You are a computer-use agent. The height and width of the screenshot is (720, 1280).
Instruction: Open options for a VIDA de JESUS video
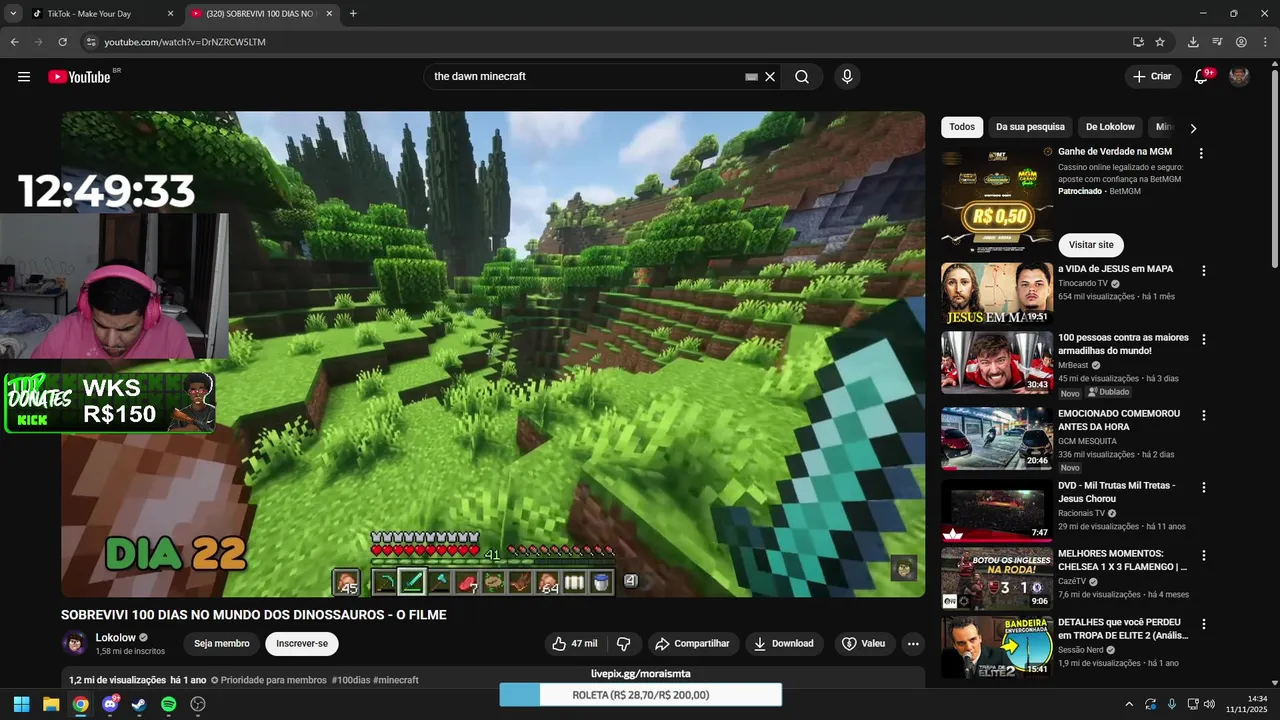tap(1204, 271)
